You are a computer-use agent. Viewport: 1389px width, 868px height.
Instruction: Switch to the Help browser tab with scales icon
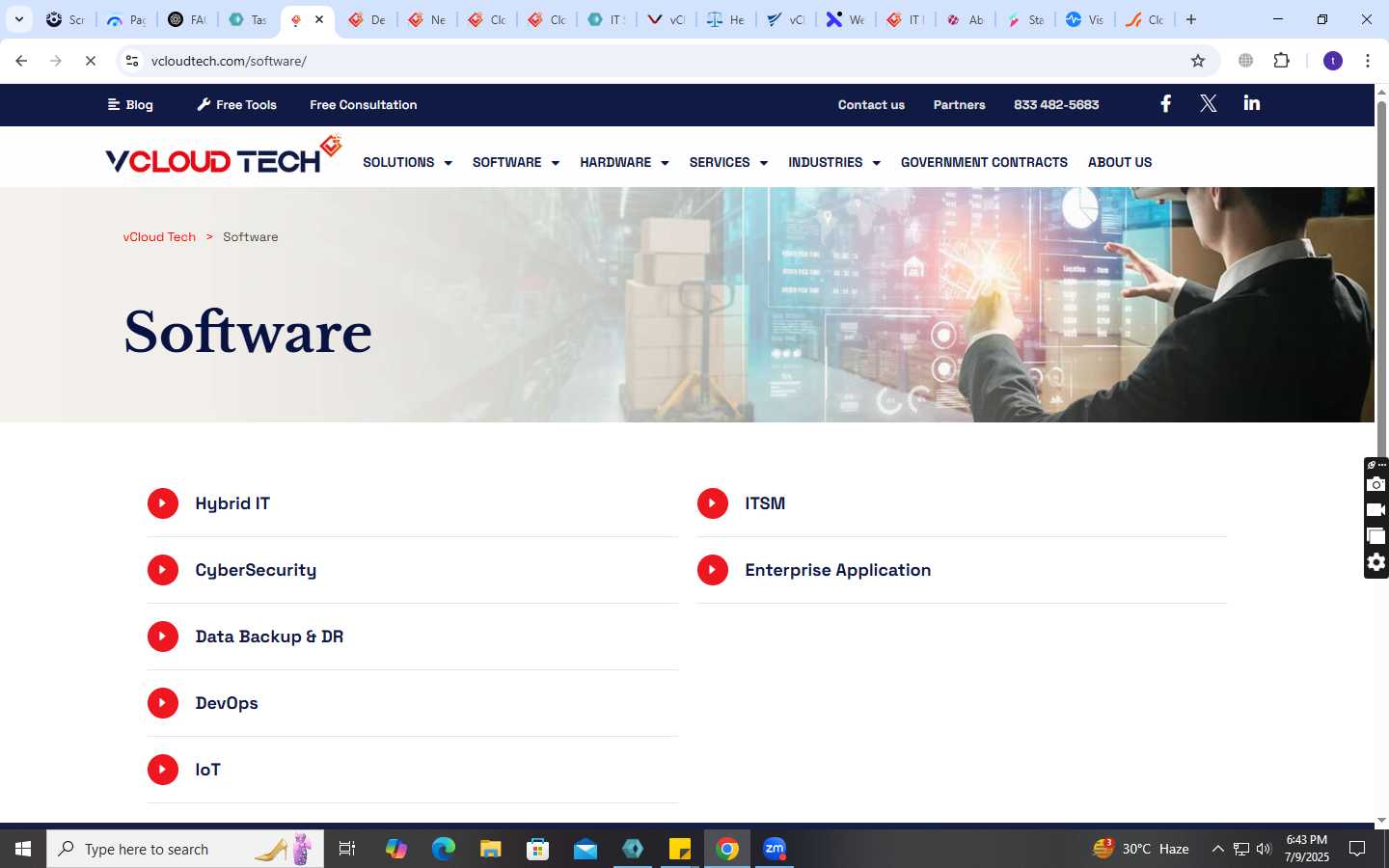click(725, 19)
